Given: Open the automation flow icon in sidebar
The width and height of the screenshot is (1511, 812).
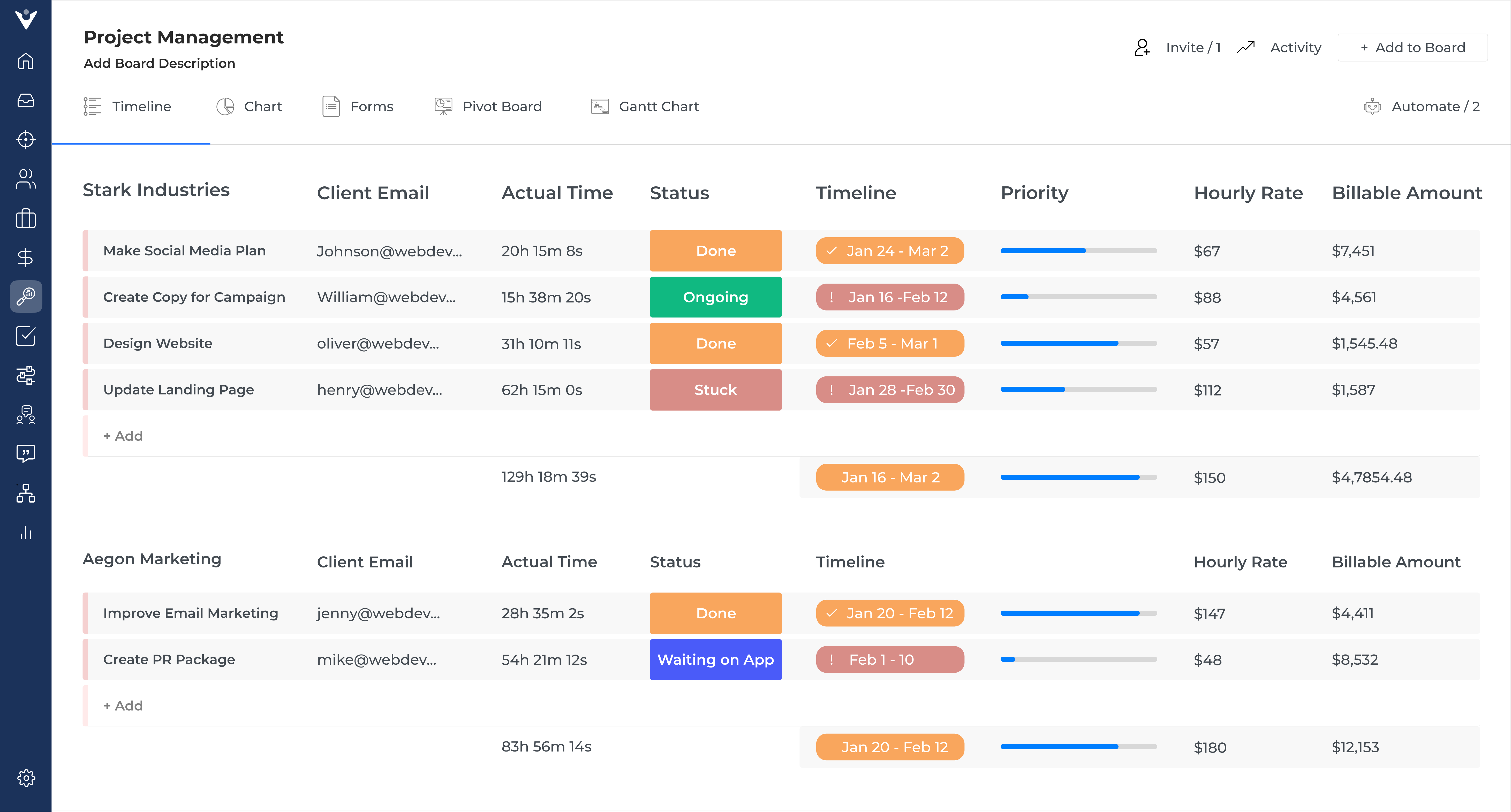Looking at the screenshot, I should pos(26,375).
